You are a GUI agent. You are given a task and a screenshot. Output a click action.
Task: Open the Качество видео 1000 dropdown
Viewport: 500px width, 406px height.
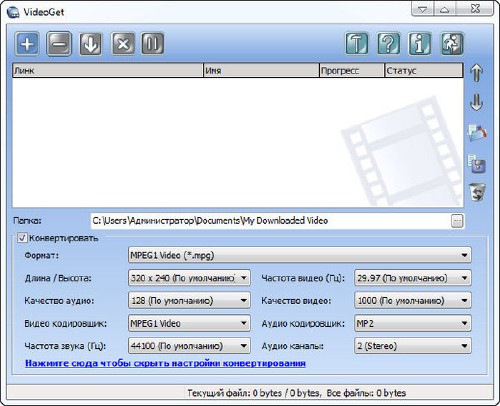pyautogui.click(x=413, y=301)
